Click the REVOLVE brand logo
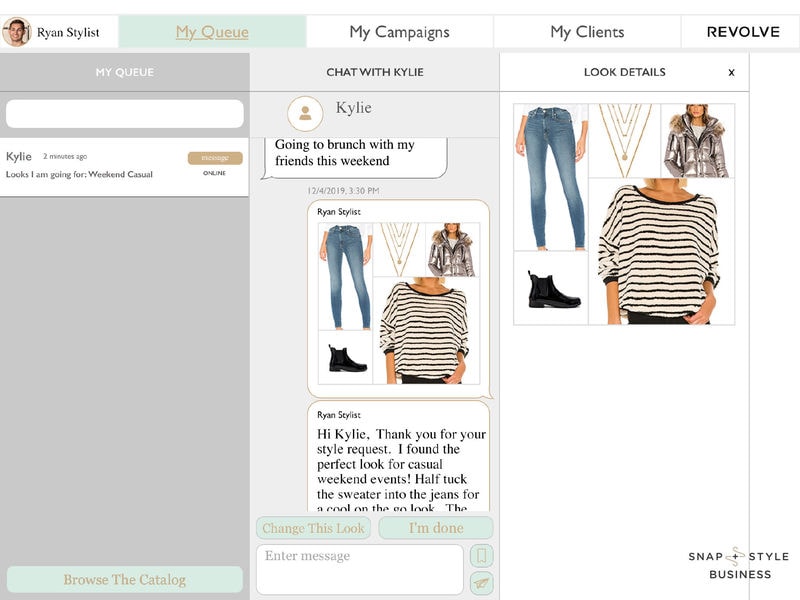800x600 pixels. click(743, 32)
